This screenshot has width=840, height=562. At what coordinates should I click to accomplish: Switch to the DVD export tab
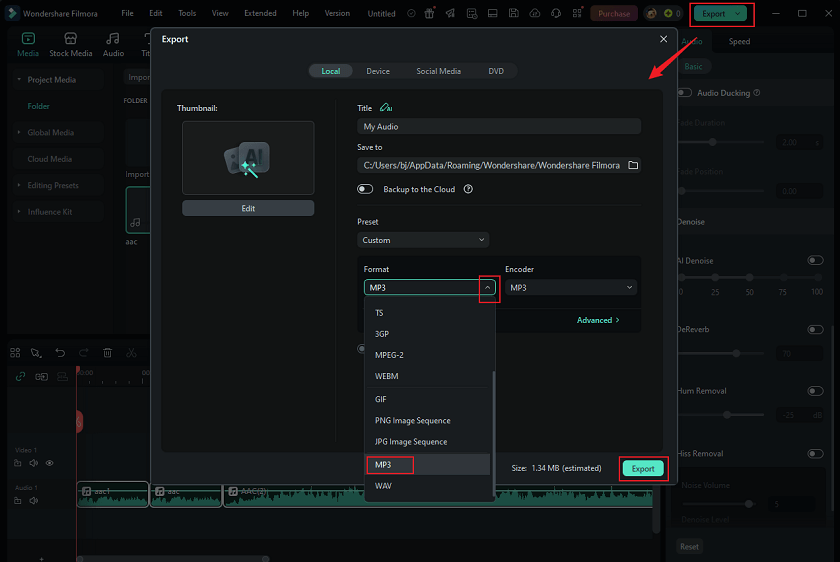click(496, 71)
